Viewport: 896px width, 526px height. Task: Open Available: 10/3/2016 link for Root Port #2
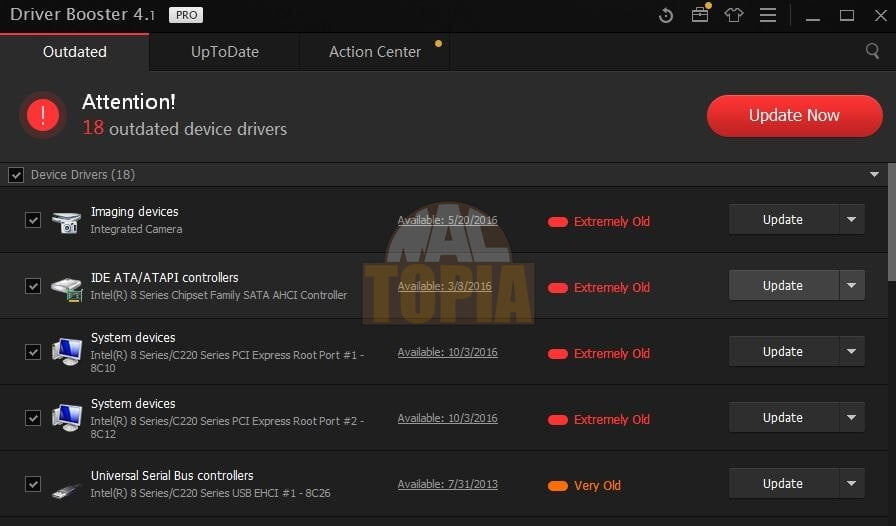[447, 418]
